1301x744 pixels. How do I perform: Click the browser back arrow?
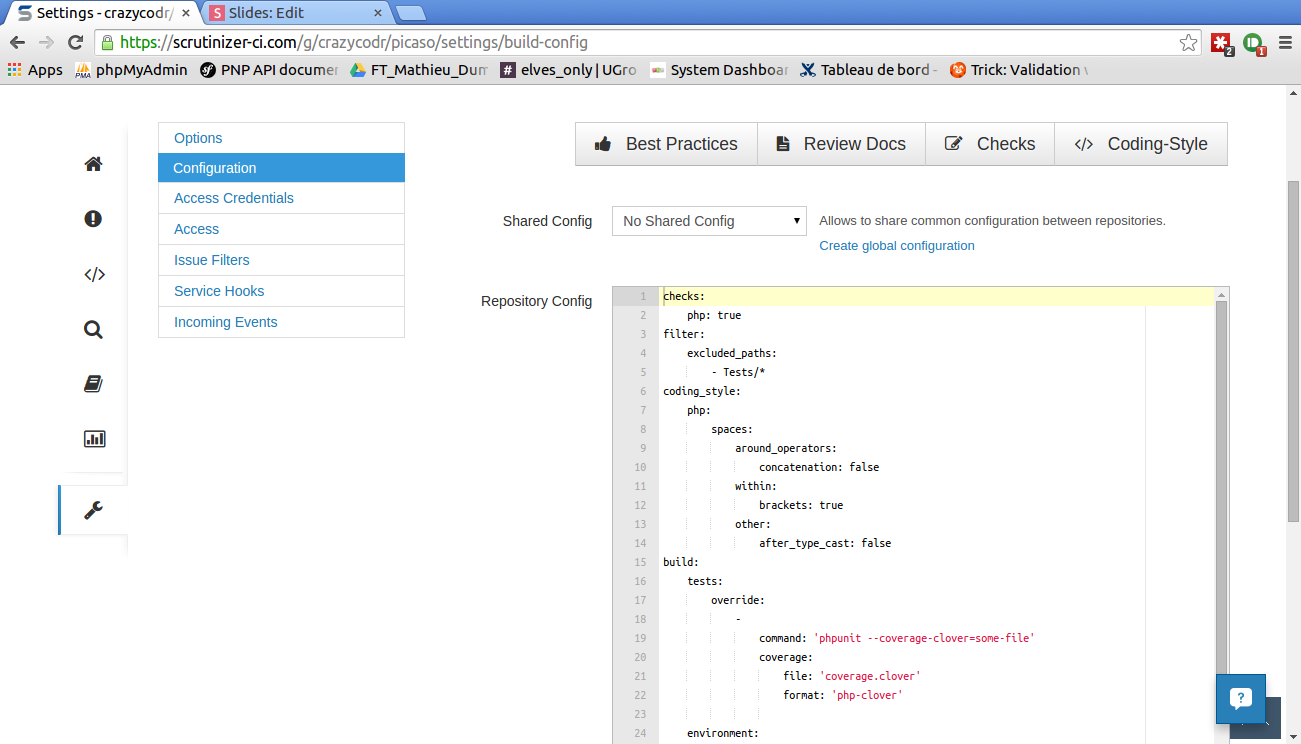tap(17, 42)
